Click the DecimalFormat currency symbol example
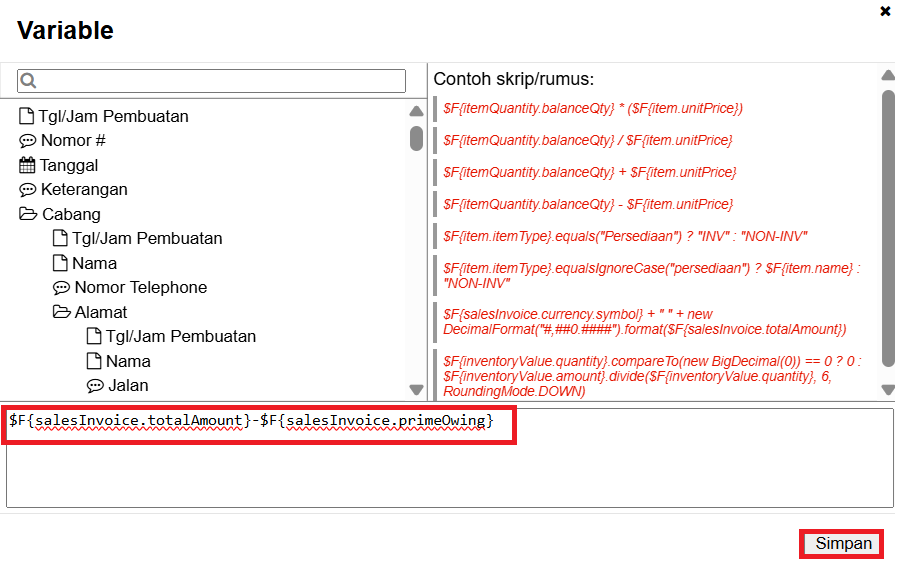903x577 pixels. pyautogui.click(x=645, y=322)
